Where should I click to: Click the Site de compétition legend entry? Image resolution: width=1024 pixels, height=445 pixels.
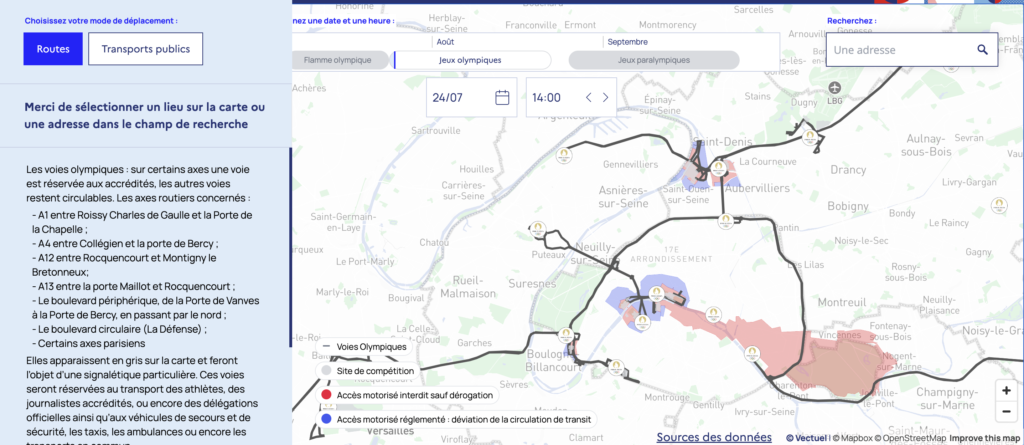tap(368, 371)
